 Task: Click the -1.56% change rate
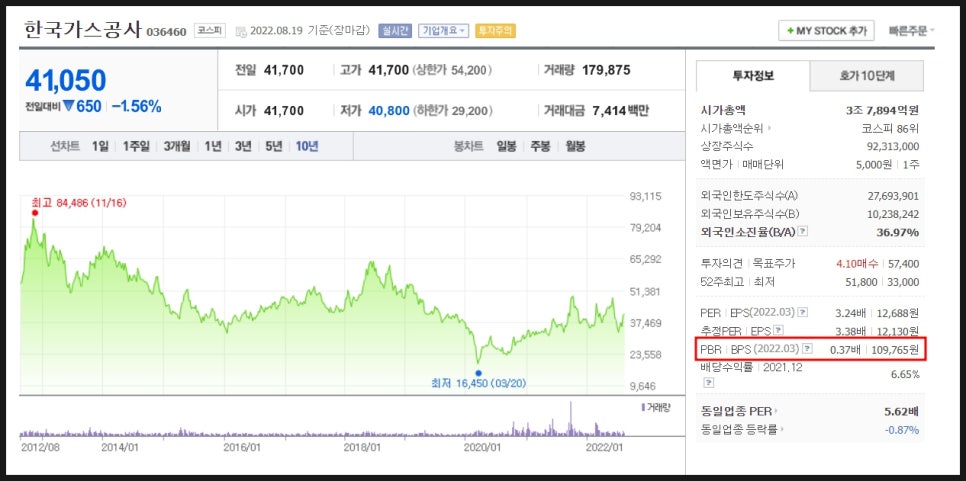pyautogui.click(x=136, y=107)
